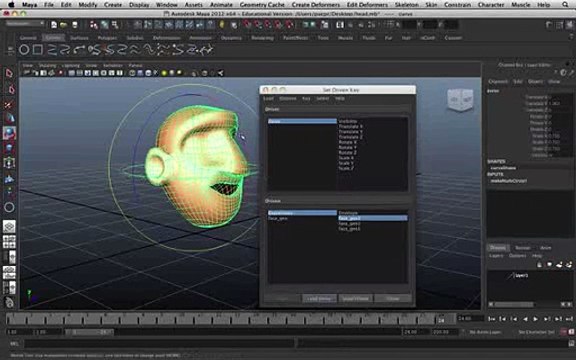Switch to the Polygons shelf tab
This screenshot has height=360, width=576.
pyautogui.click(x=107, y=38)
